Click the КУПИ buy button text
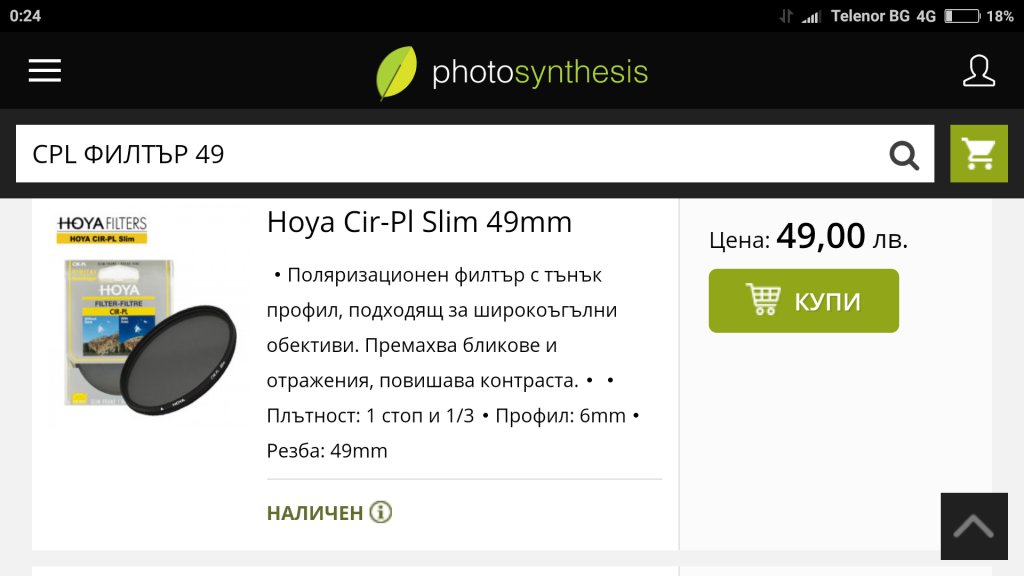The width and height of the screenshot is (1024, 576). point(827,302)
